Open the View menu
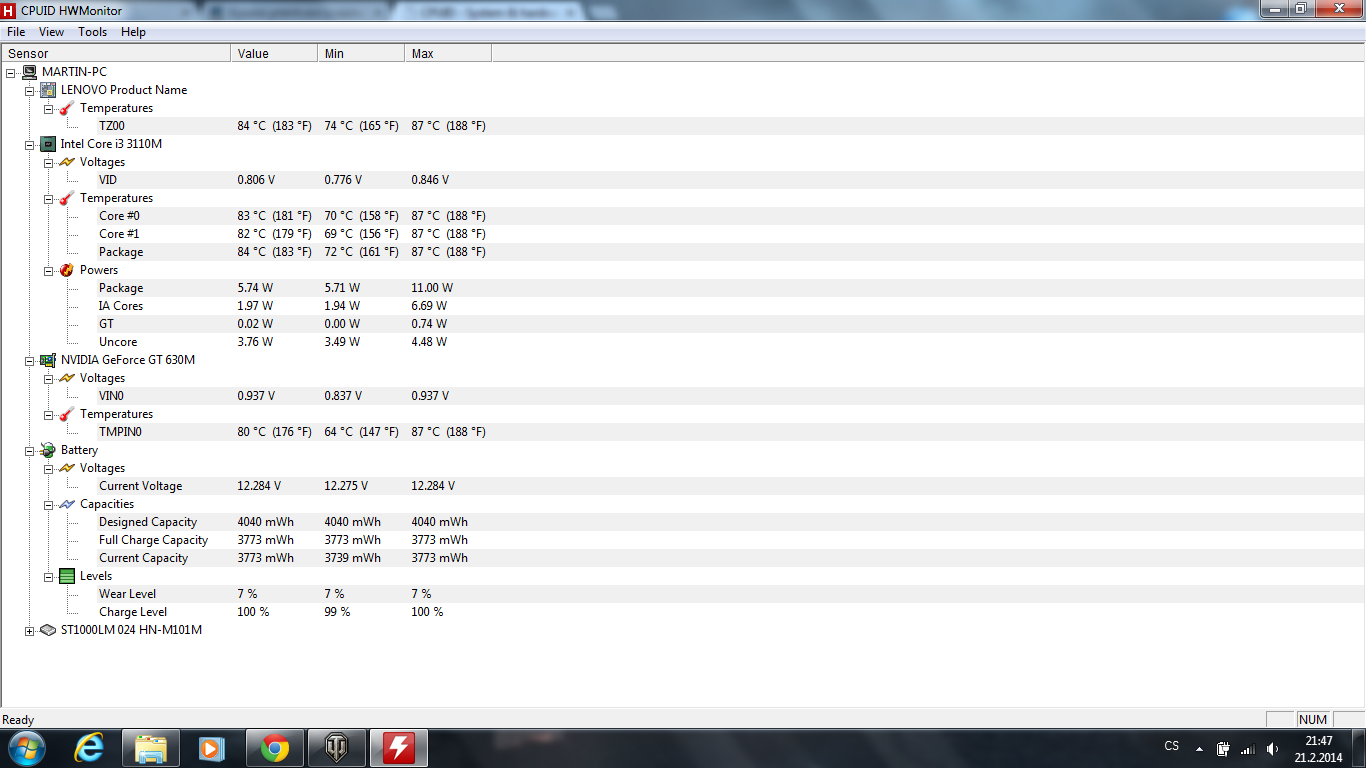 52,32
